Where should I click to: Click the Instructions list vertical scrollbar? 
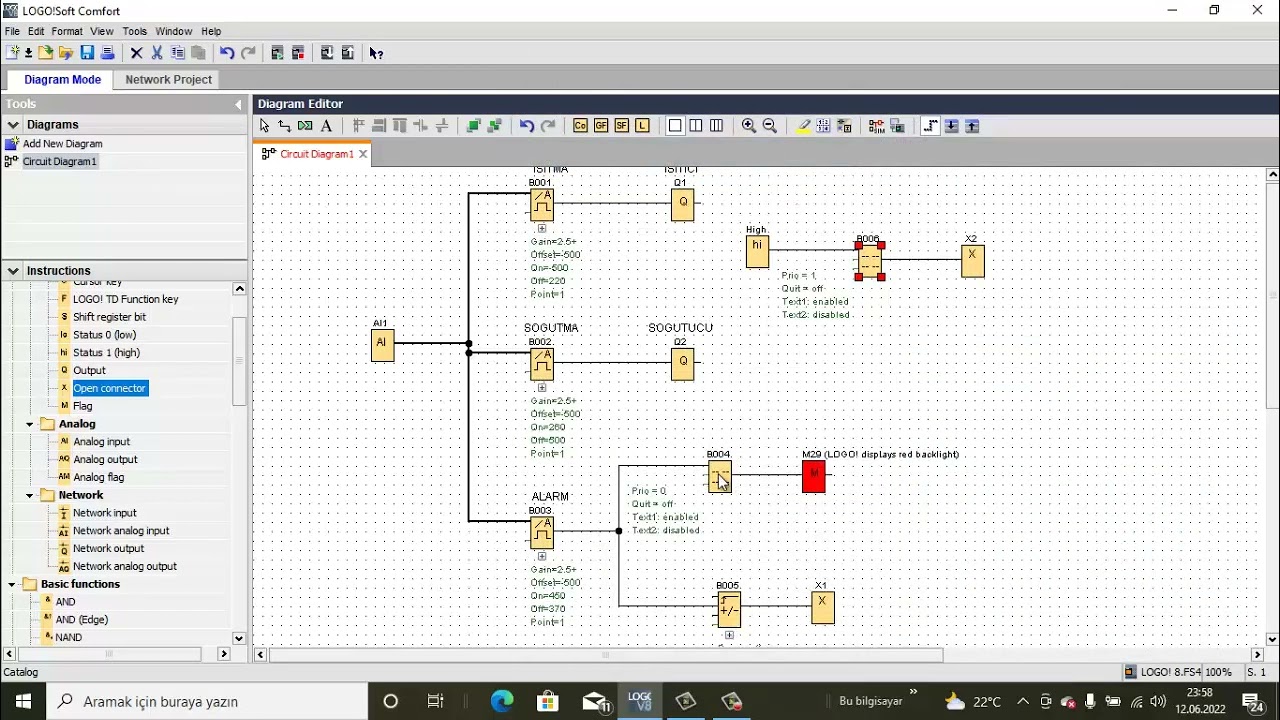[x=239, y=360]
